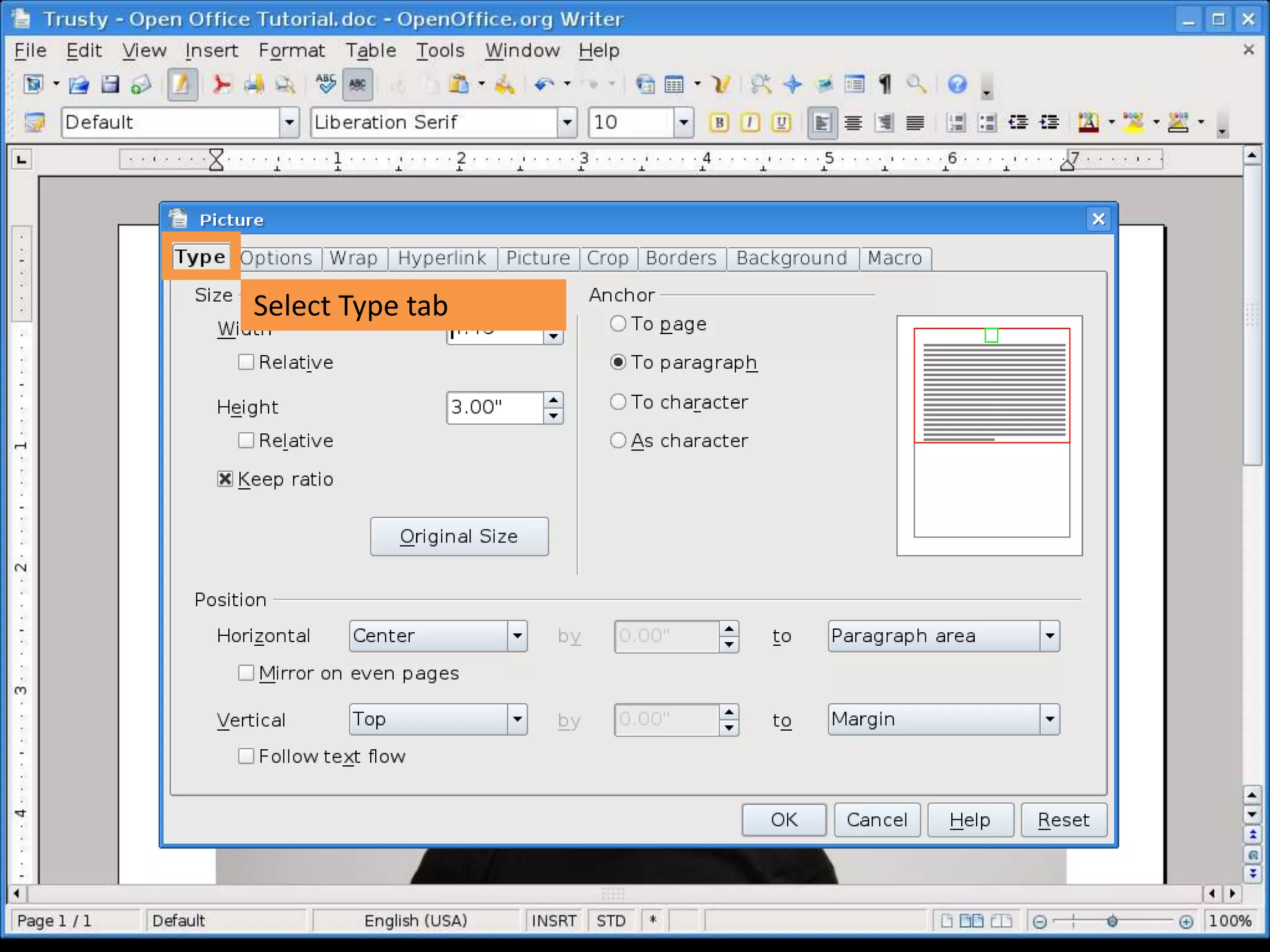
Task: Enable Mirror on even pages checkbox
Action: tap(246, 673)
